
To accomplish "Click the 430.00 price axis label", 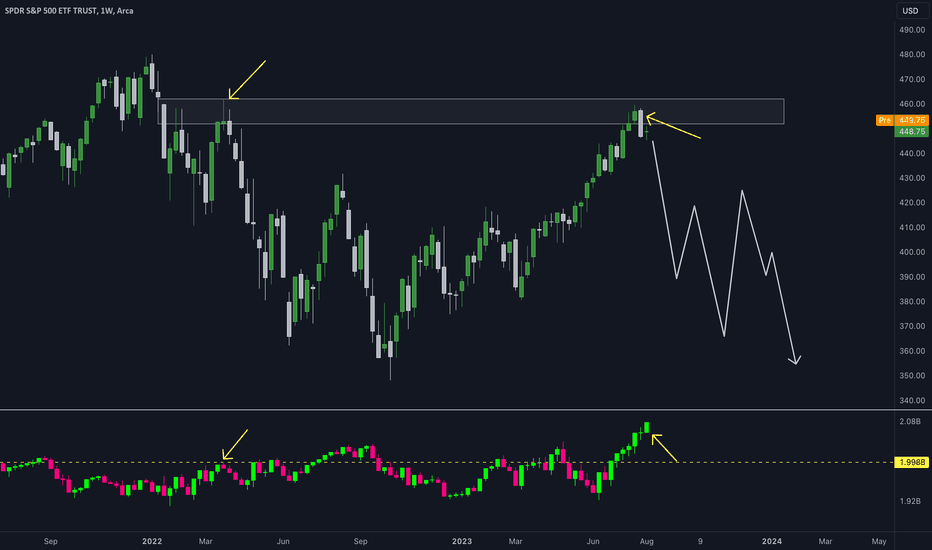I will (x=912, y=178).
